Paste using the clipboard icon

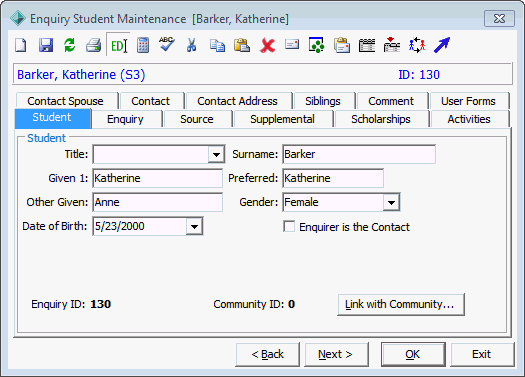[242, 45]
